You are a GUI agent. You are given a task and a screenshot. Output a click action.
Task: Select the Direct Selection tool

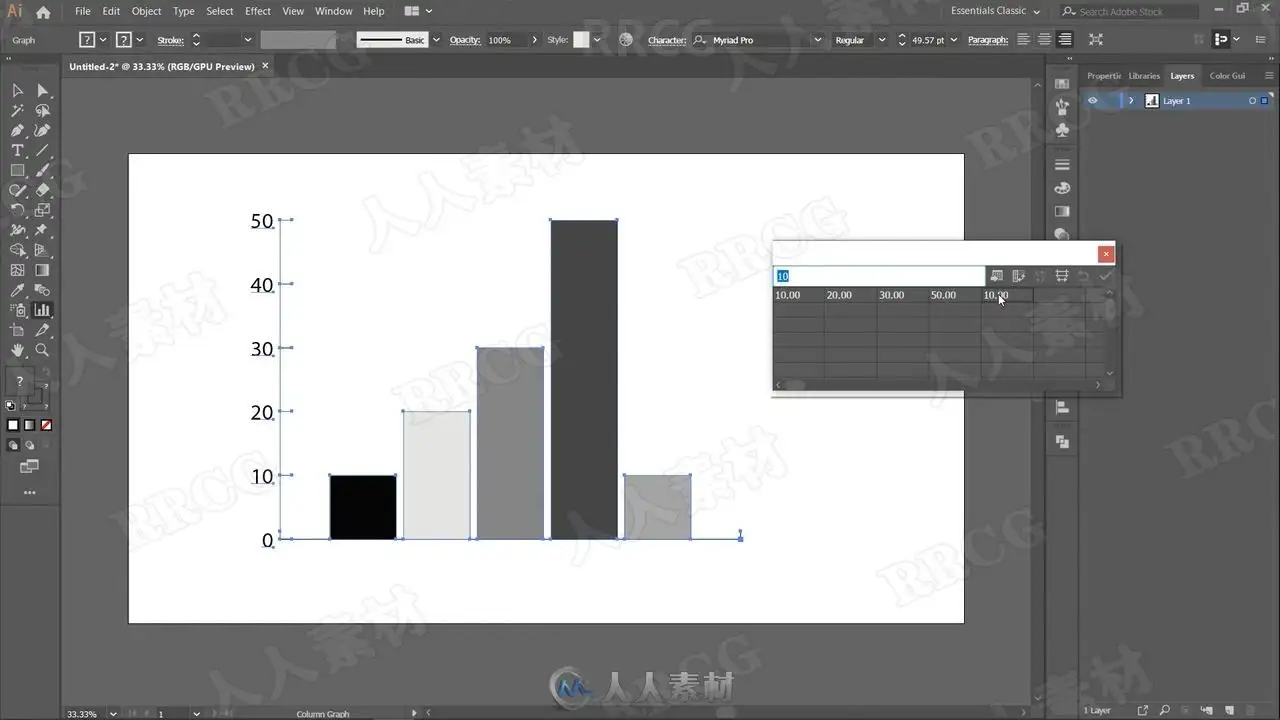tap(42, 90)
